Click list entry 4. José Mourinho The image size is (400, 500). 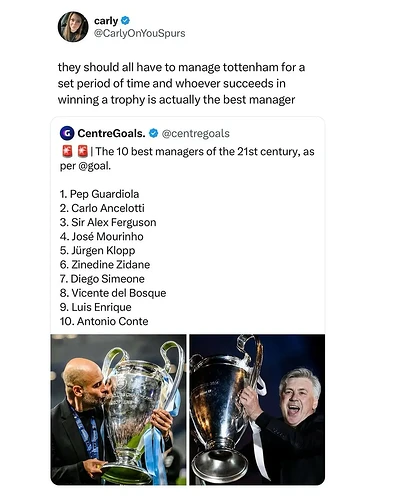tap(102, 236)
